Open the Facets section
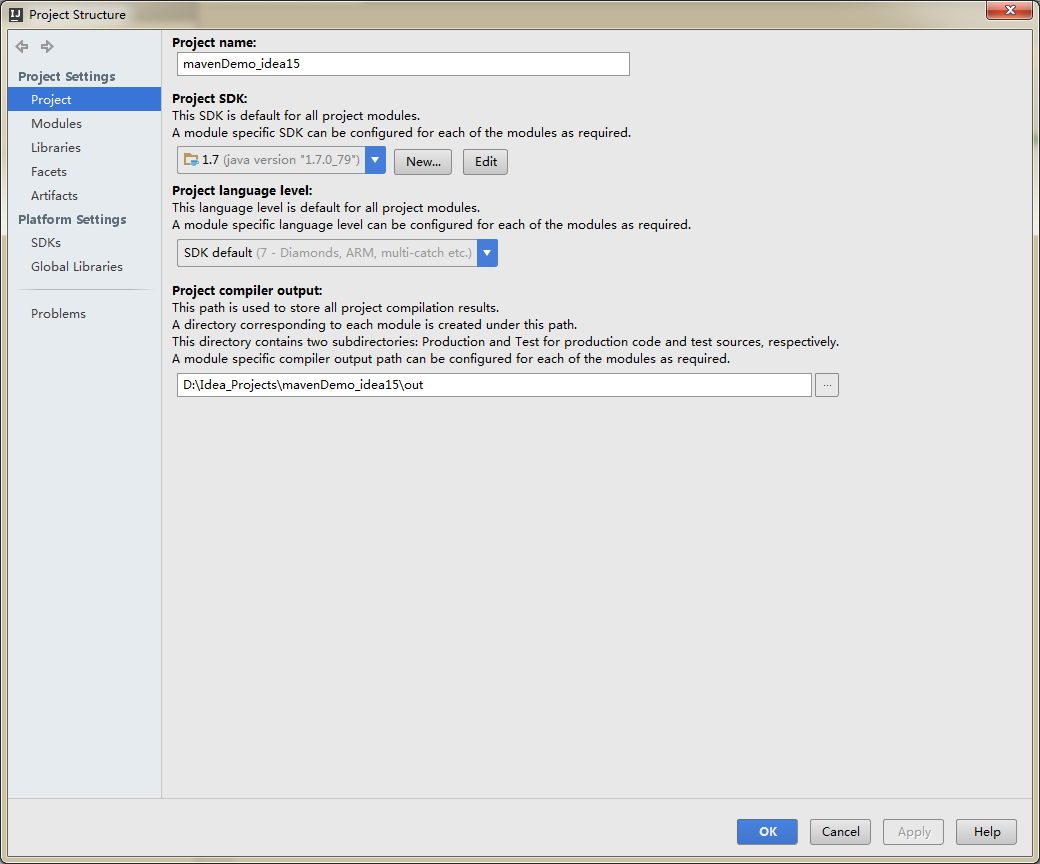1040x864 pixels. (x=48, y=171)
